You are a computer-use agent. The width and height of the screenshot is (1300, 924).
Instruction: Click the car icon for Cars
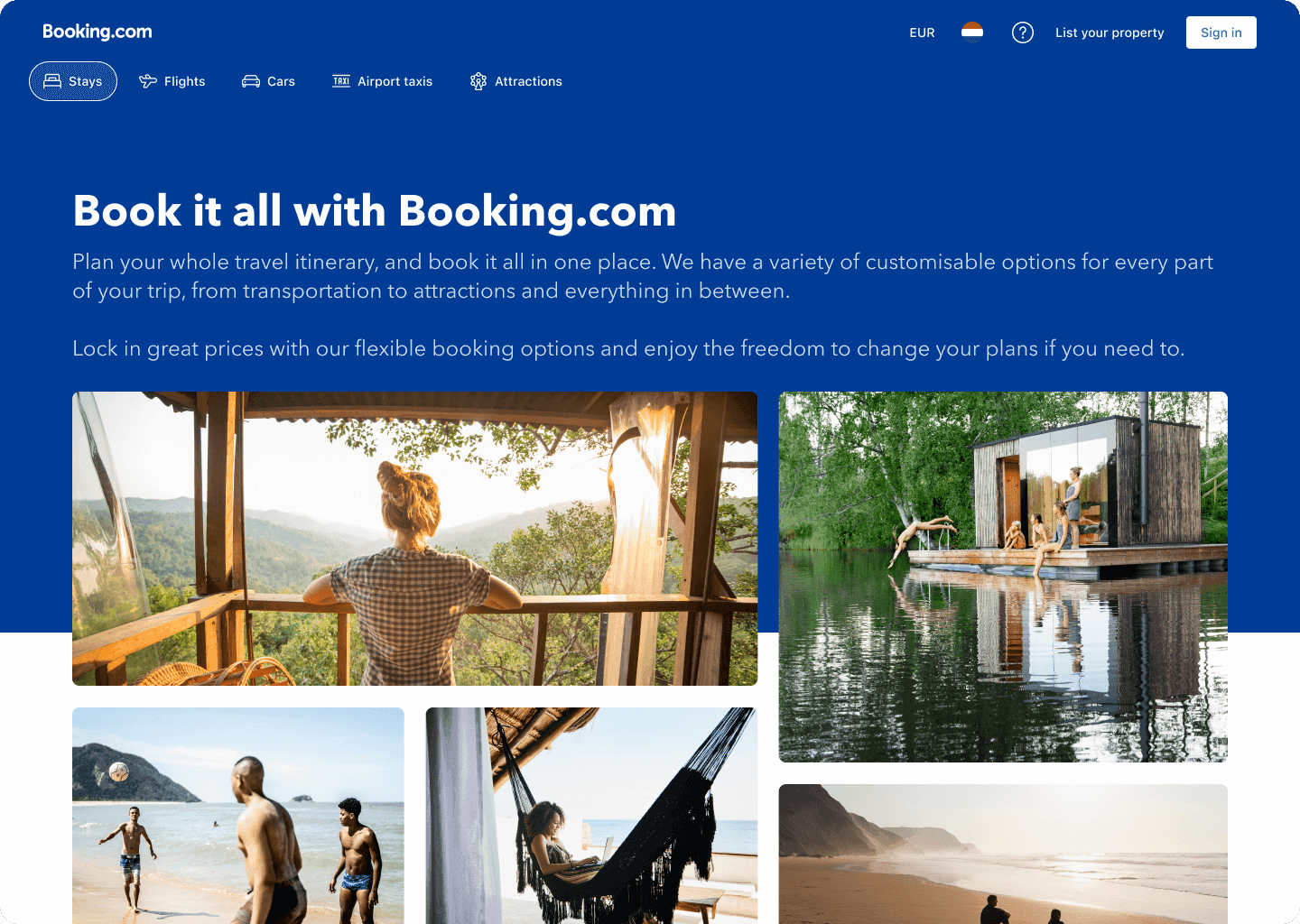point(251,81)
